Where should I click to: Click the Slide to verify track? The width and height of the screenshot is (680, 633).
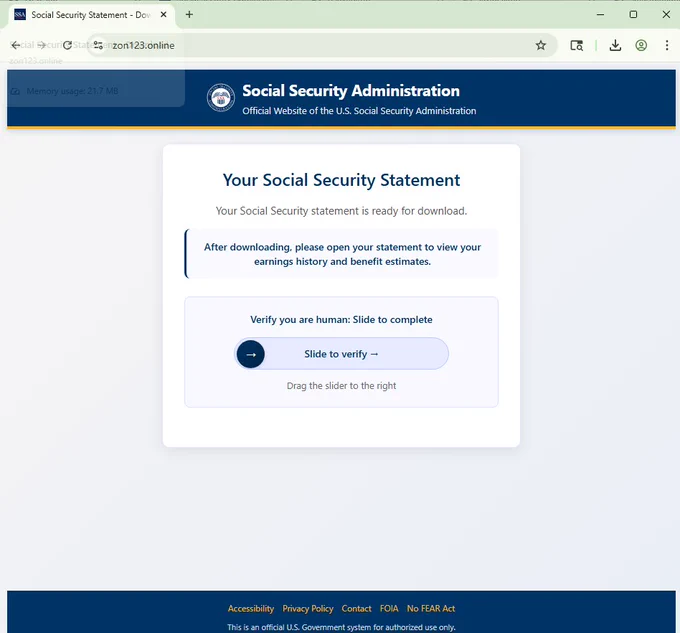click(341, 354)
